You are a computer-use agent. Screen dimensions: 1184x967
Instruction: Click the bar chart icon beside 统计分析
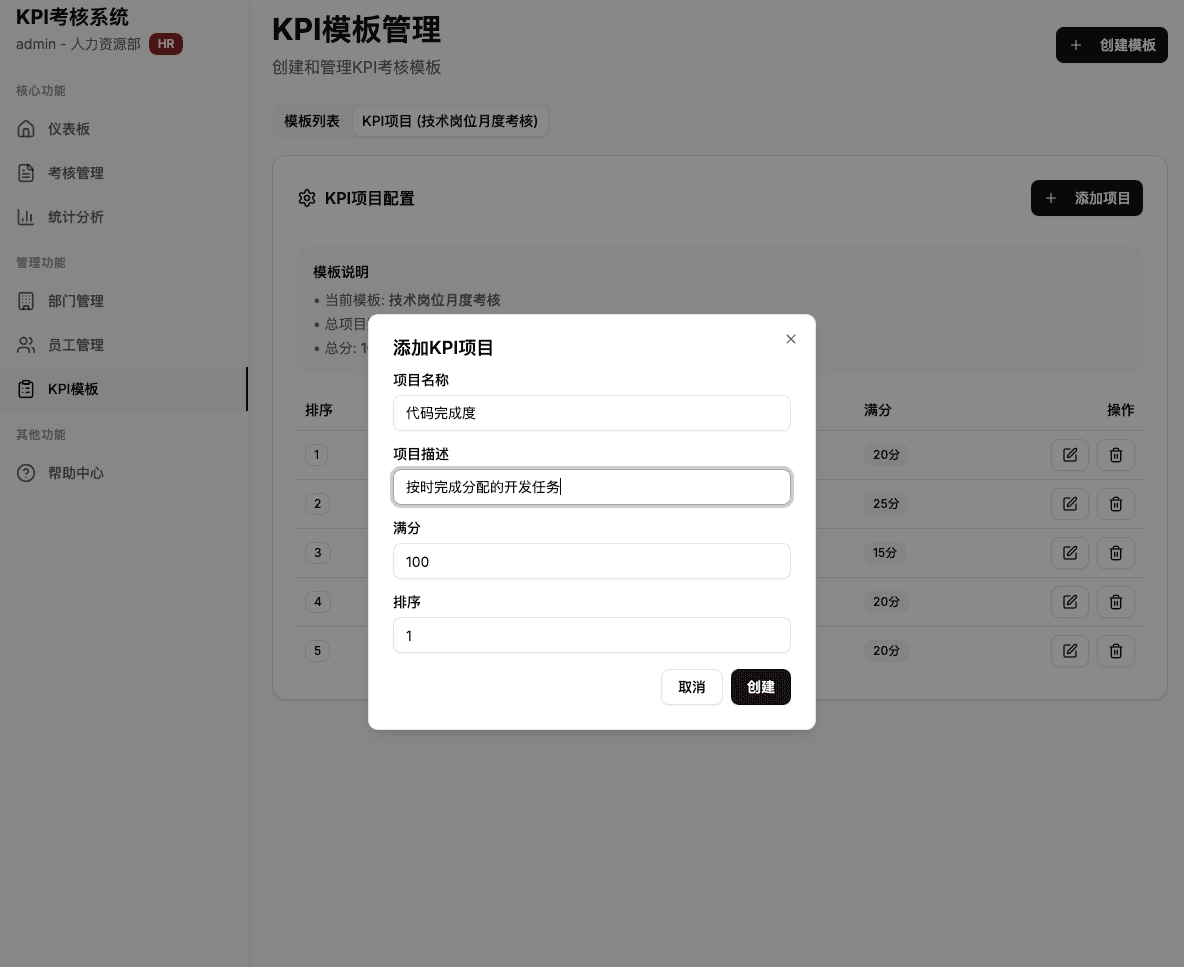[26, 217]
